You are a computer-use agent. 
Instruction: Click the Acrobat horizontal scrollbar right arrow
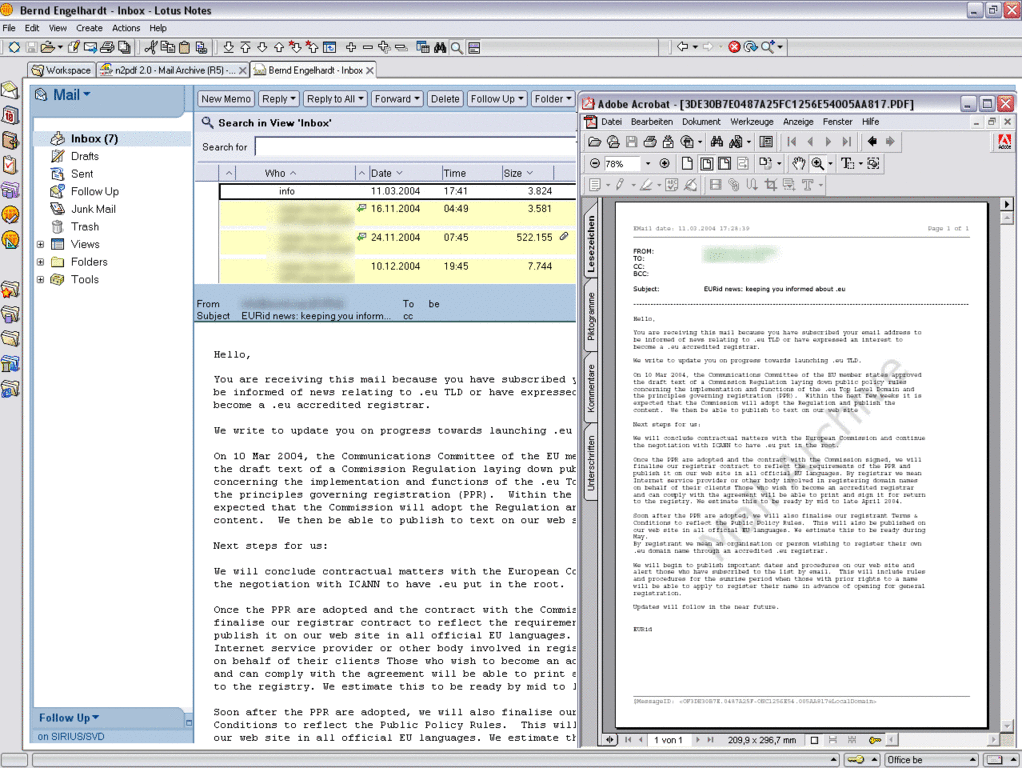pos(993,740)
